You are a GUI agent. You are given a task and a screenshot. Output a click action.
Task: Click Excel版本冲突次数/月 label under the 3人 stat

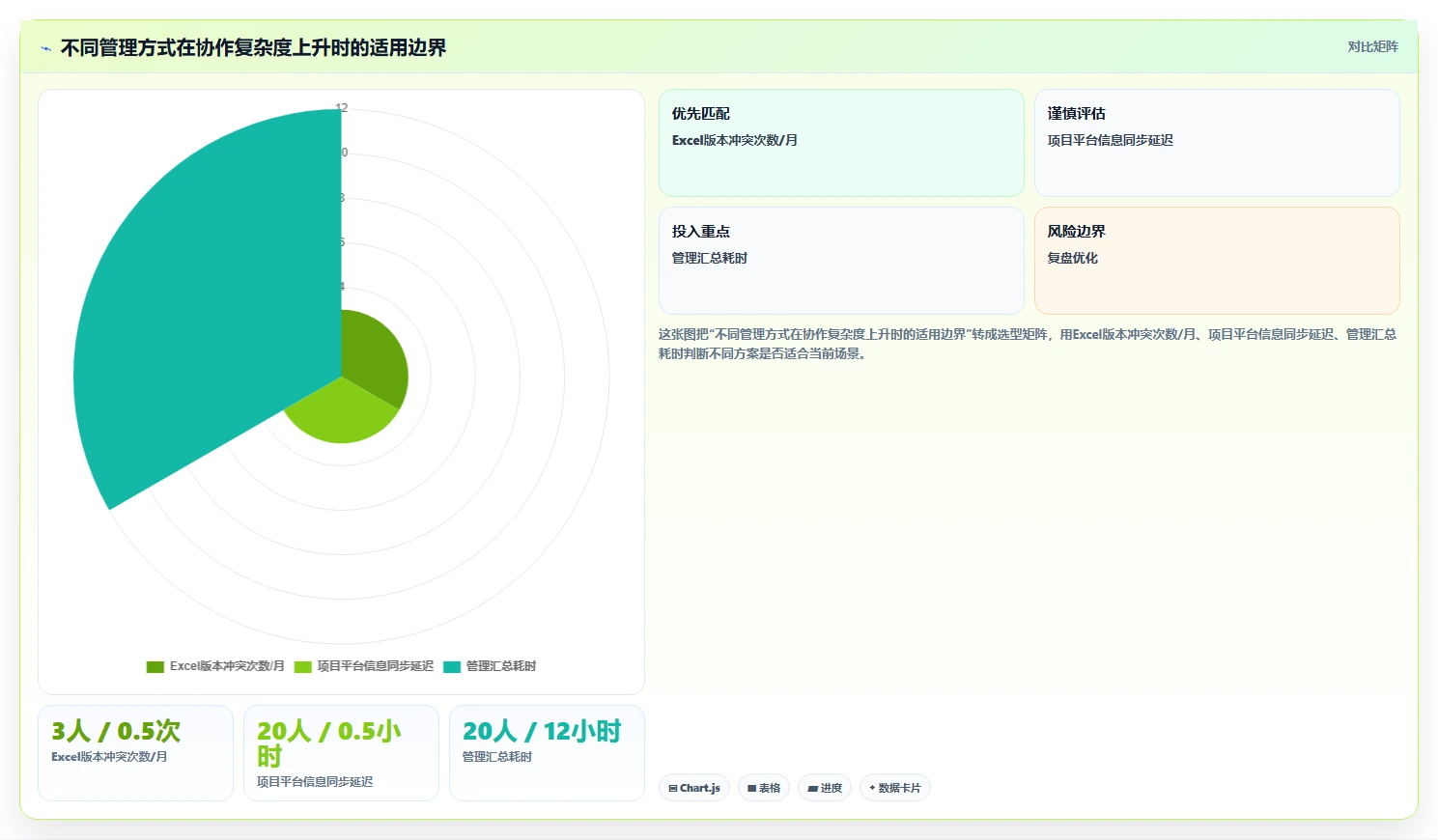(109, 757)
